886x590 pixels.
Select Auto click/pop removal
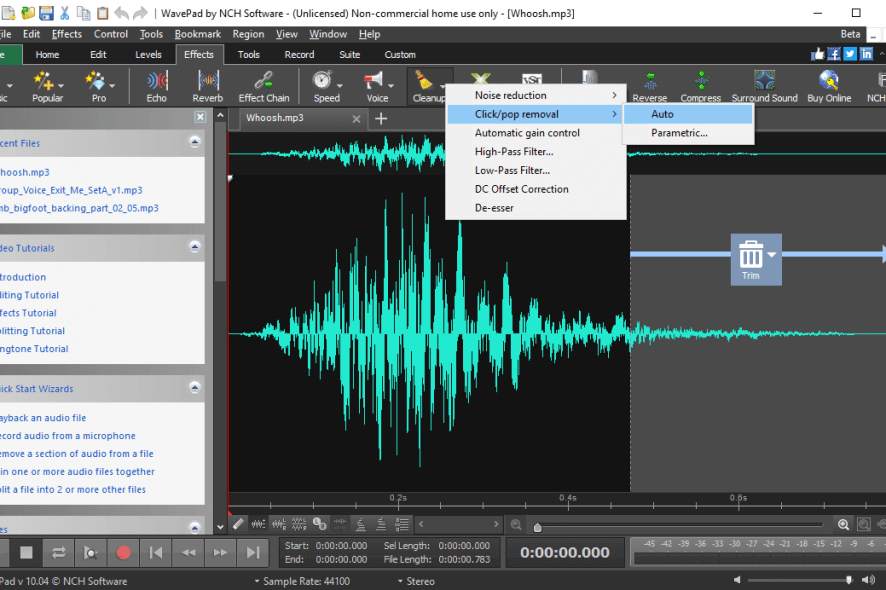(662, 114)
